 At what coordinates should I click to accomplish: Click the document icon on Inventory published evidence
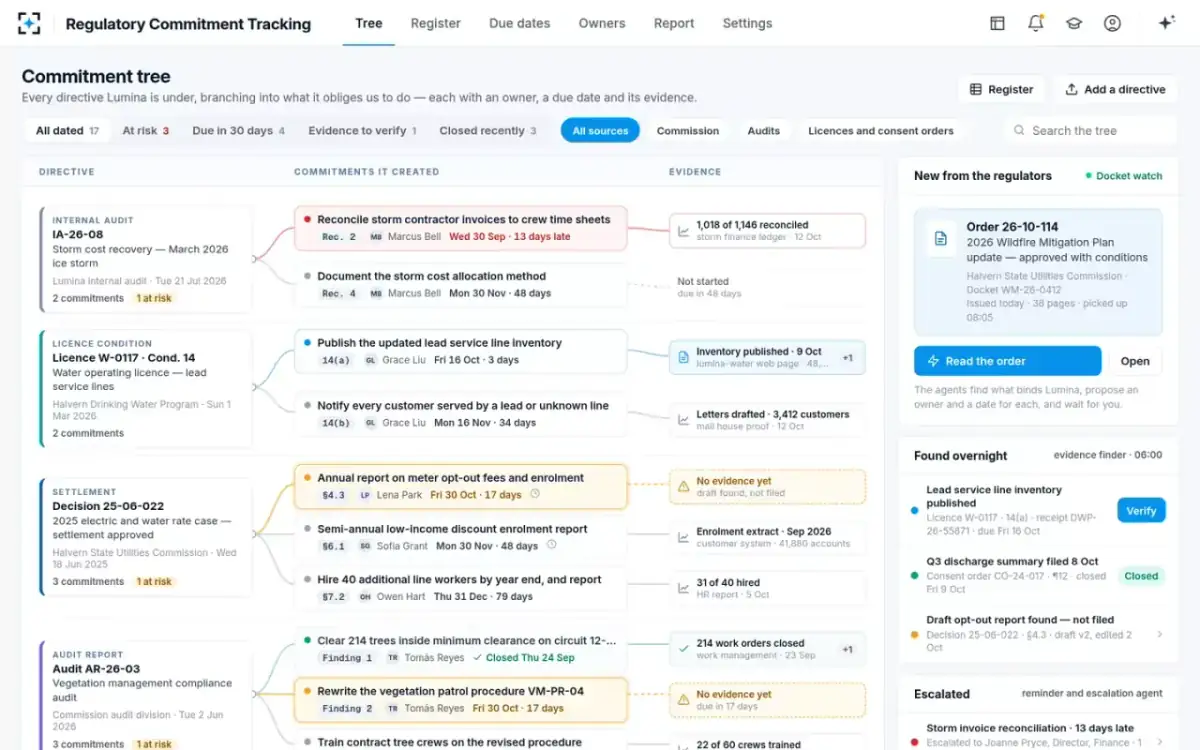click(x=683, y=357)
